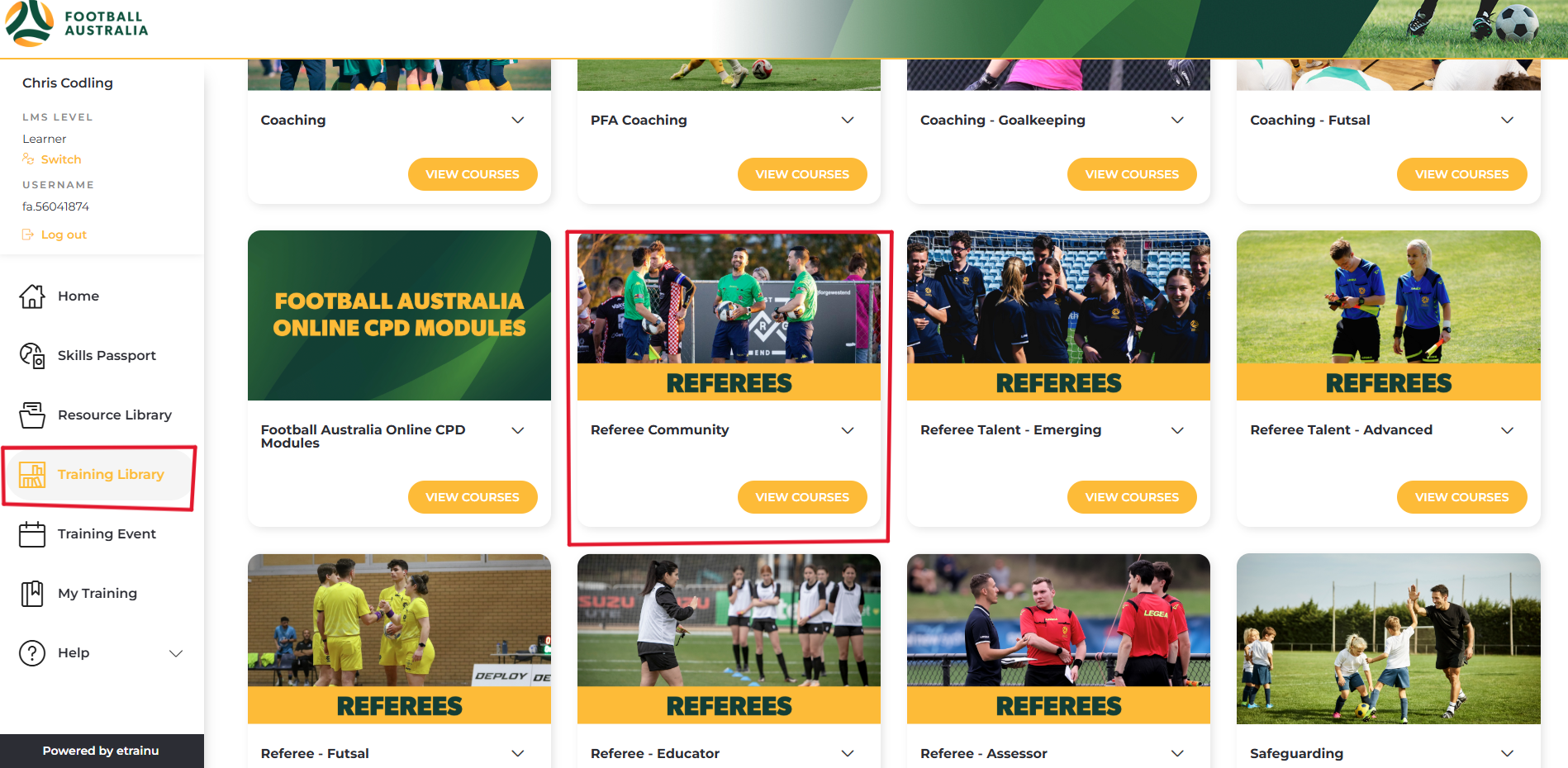Select the Skills Passport icon
Image resolution: width=1568 pixels, height=768 pixels.
32,355
